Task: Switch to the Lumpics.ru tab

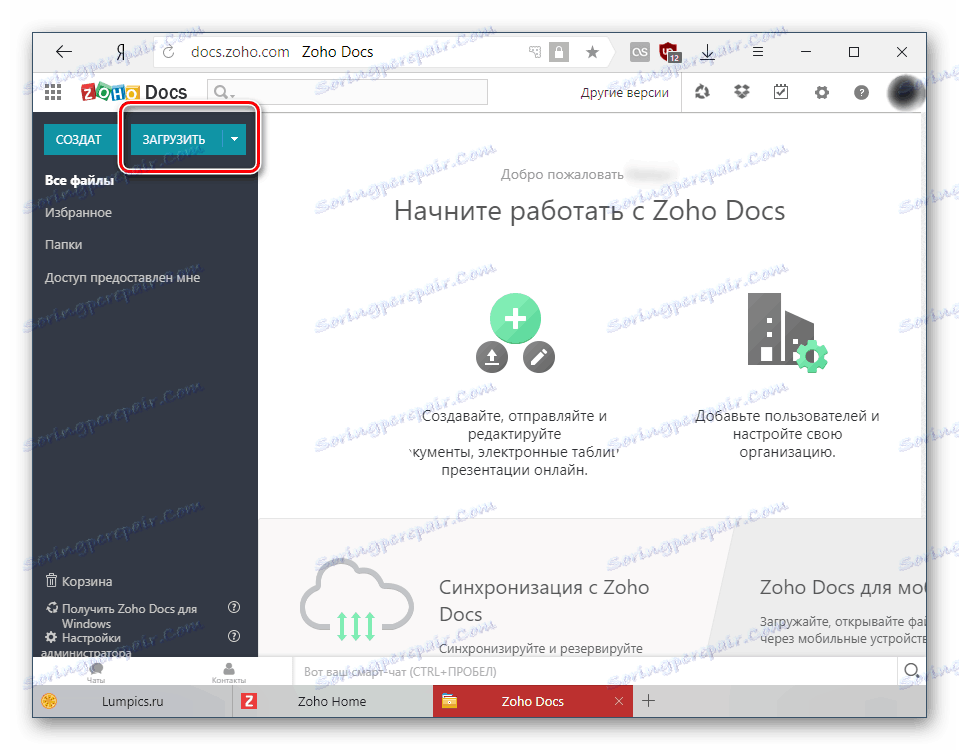Action: tap(133, 701)
